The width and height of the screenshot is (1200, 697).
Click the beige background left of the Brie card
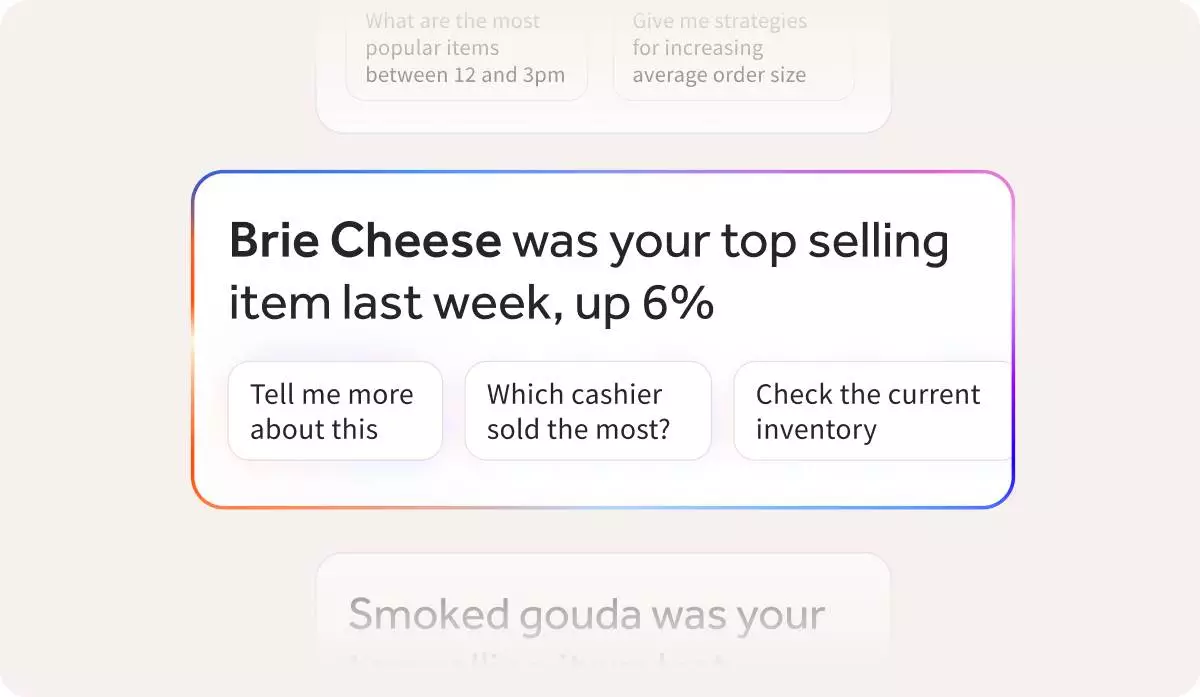[95, 340]
